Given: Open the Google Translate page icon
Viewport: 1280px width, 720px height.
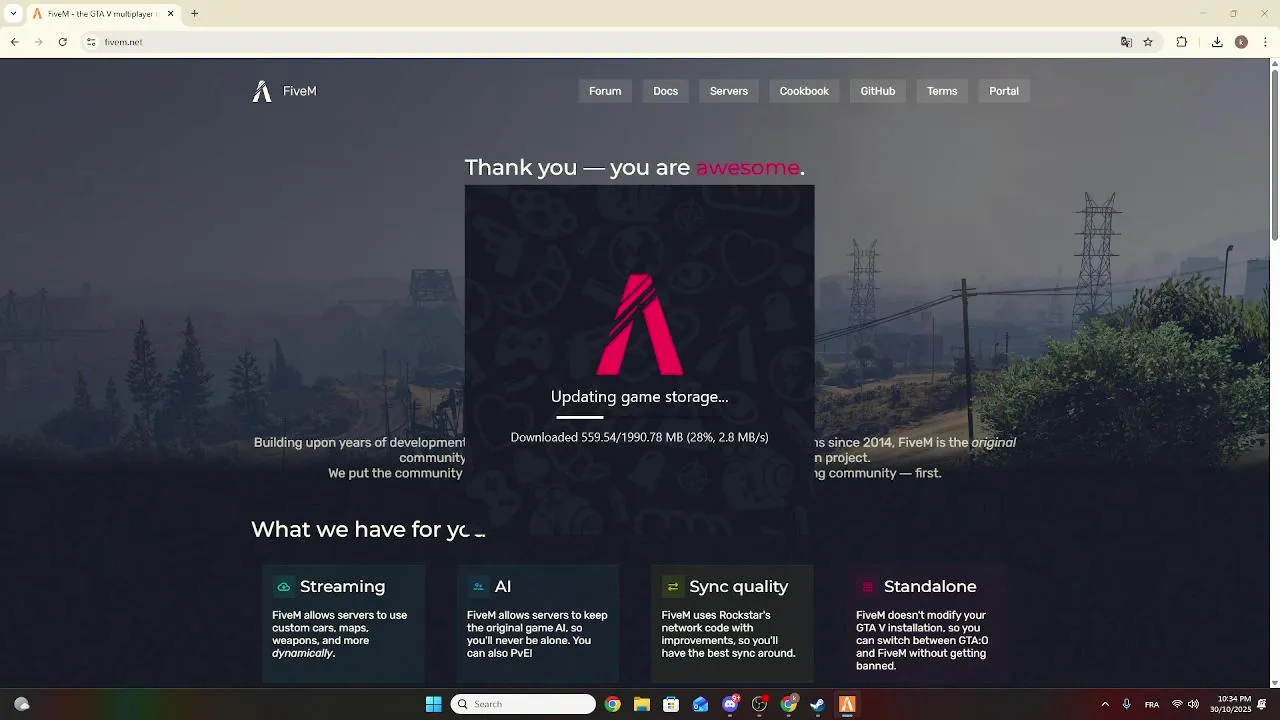Looking at the screenshot, I should pyautogui.click(x=1126, y=42).
